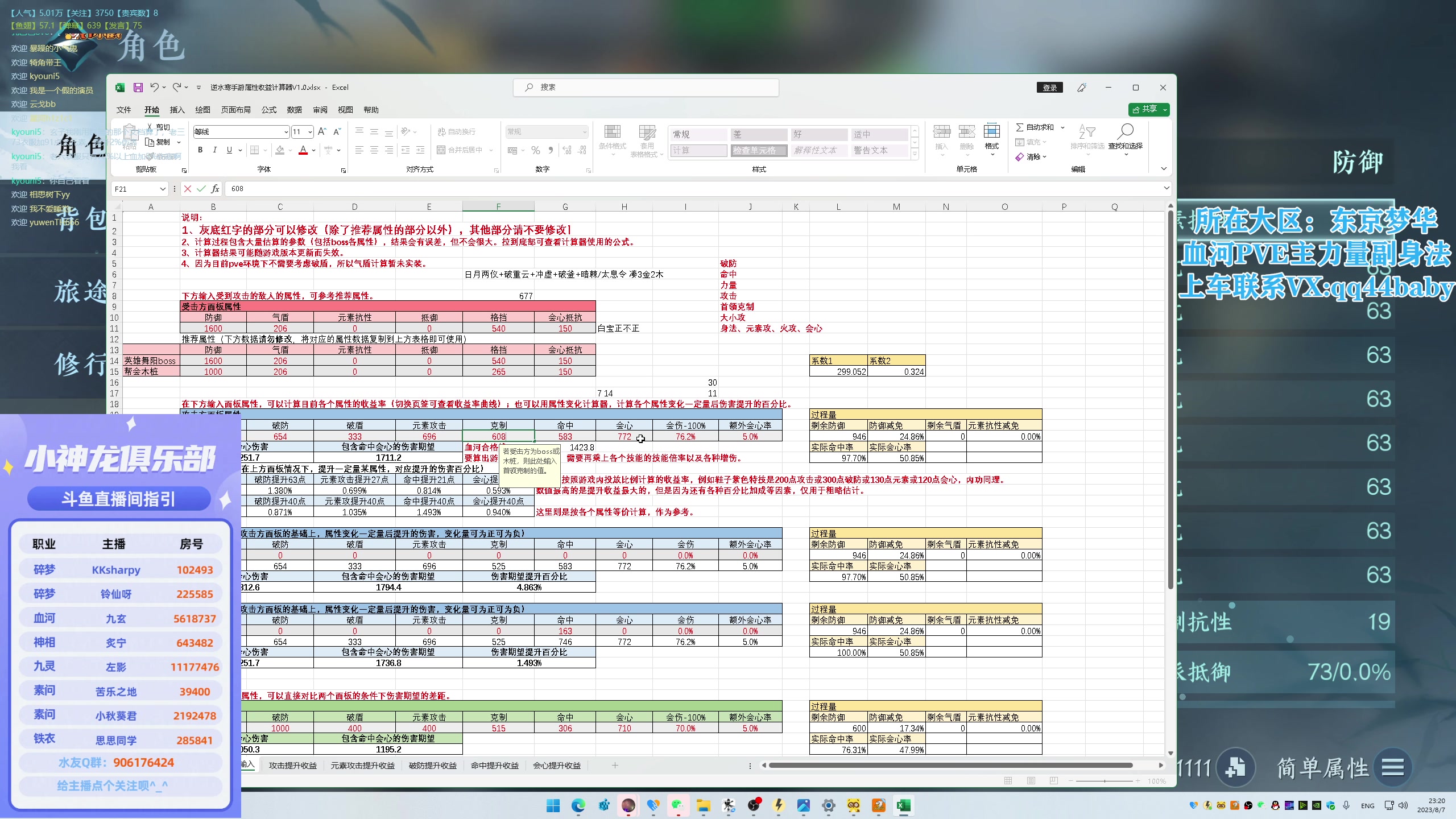This screenshot has width=1456, height=819.
Task: Click Increase Font Size icon
Action: [x=322, y=131]
